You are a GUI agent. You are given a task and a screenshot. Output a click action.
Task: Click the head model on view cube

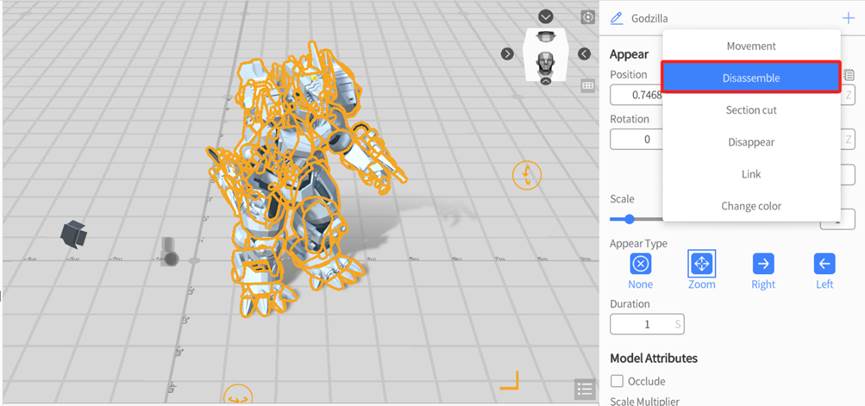(x=546, y=64)
